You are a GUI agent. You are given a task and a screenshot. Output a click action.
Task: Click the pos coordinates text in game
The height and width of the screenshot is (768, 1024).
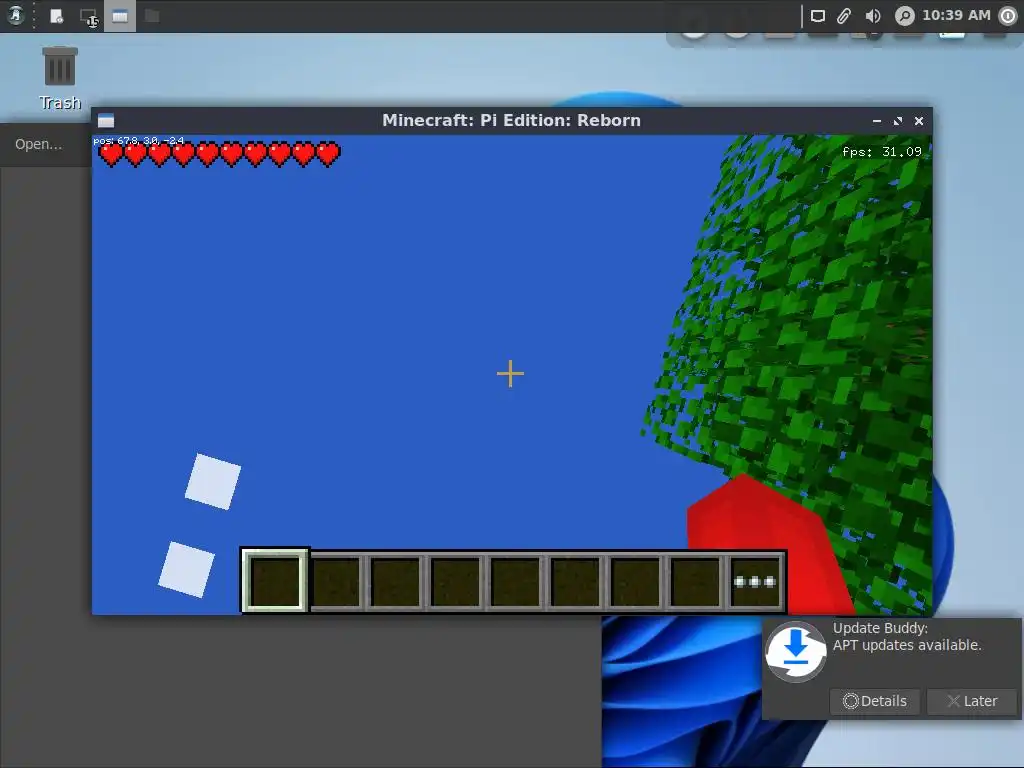[x=138, y=140]
